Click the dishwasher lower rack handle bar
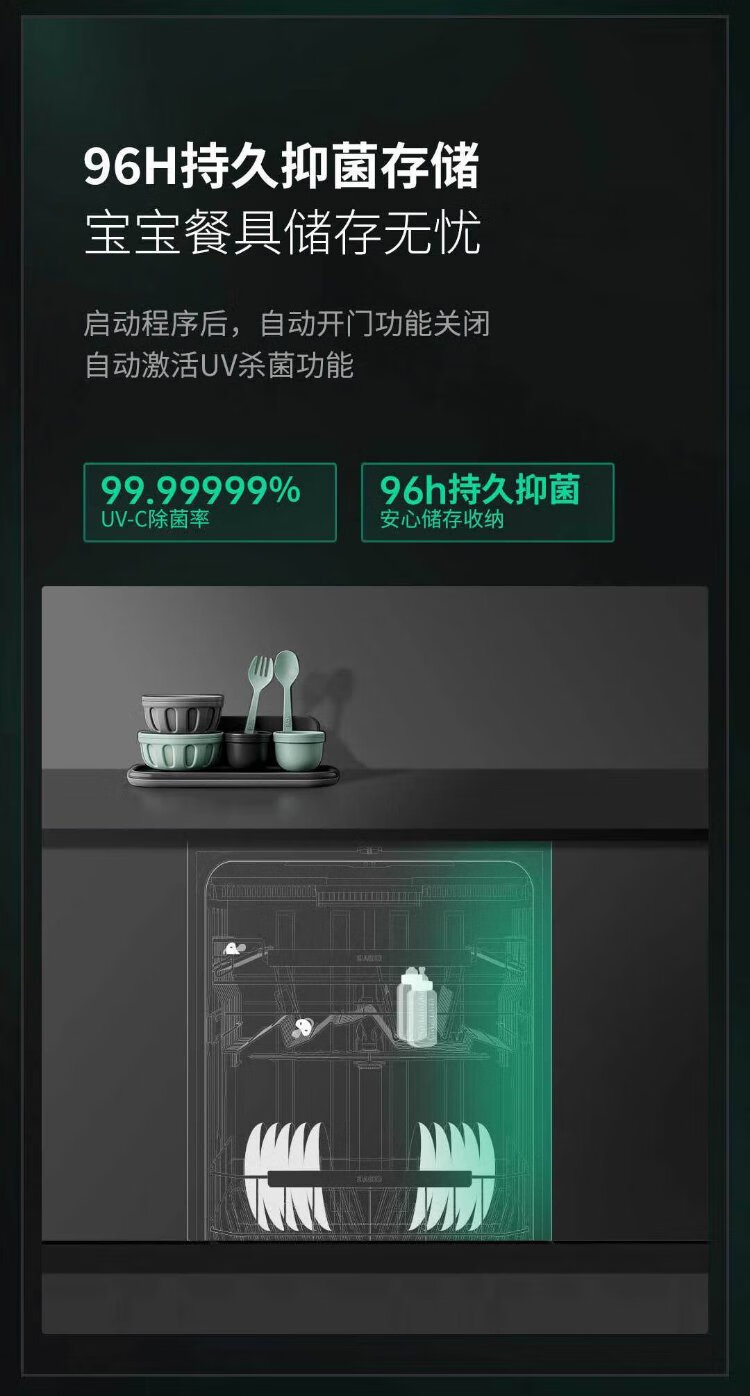The image size is (750, 1396). point(369,1179)
